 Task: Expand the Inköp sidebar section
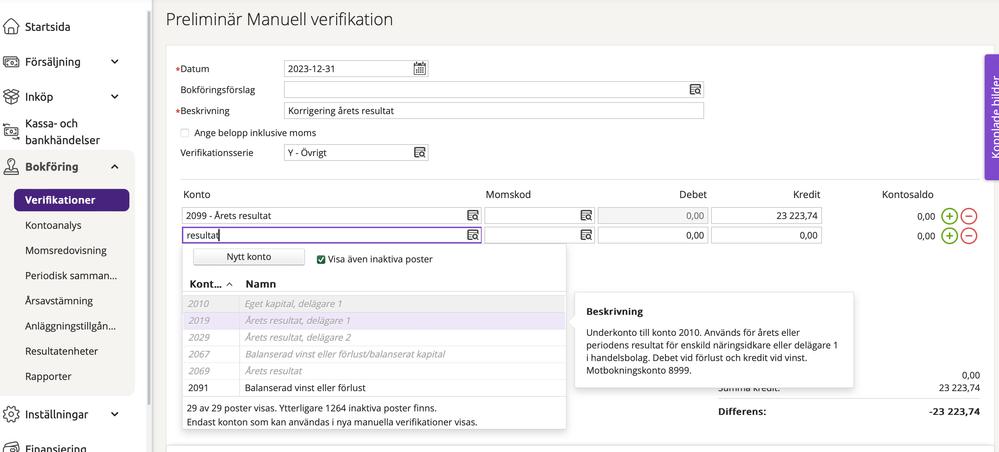[114, 97]
